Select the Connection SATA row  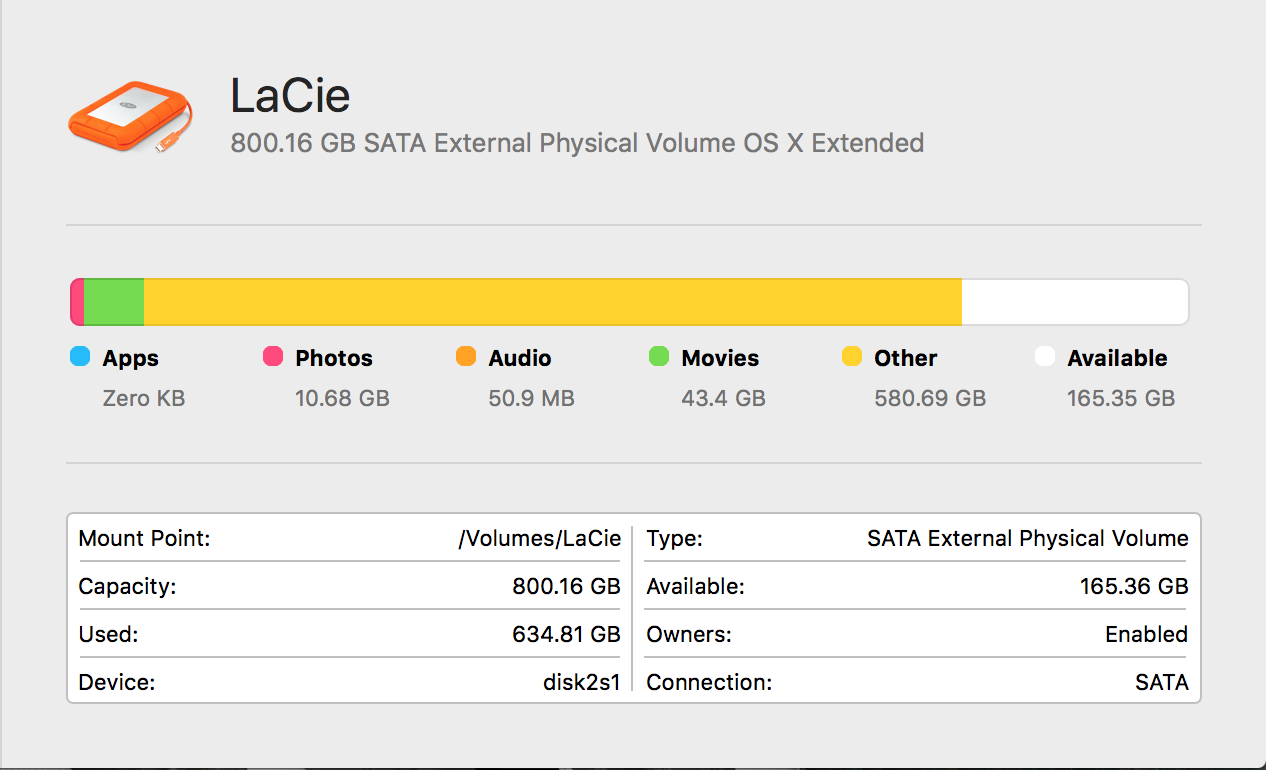coord(917,683)
